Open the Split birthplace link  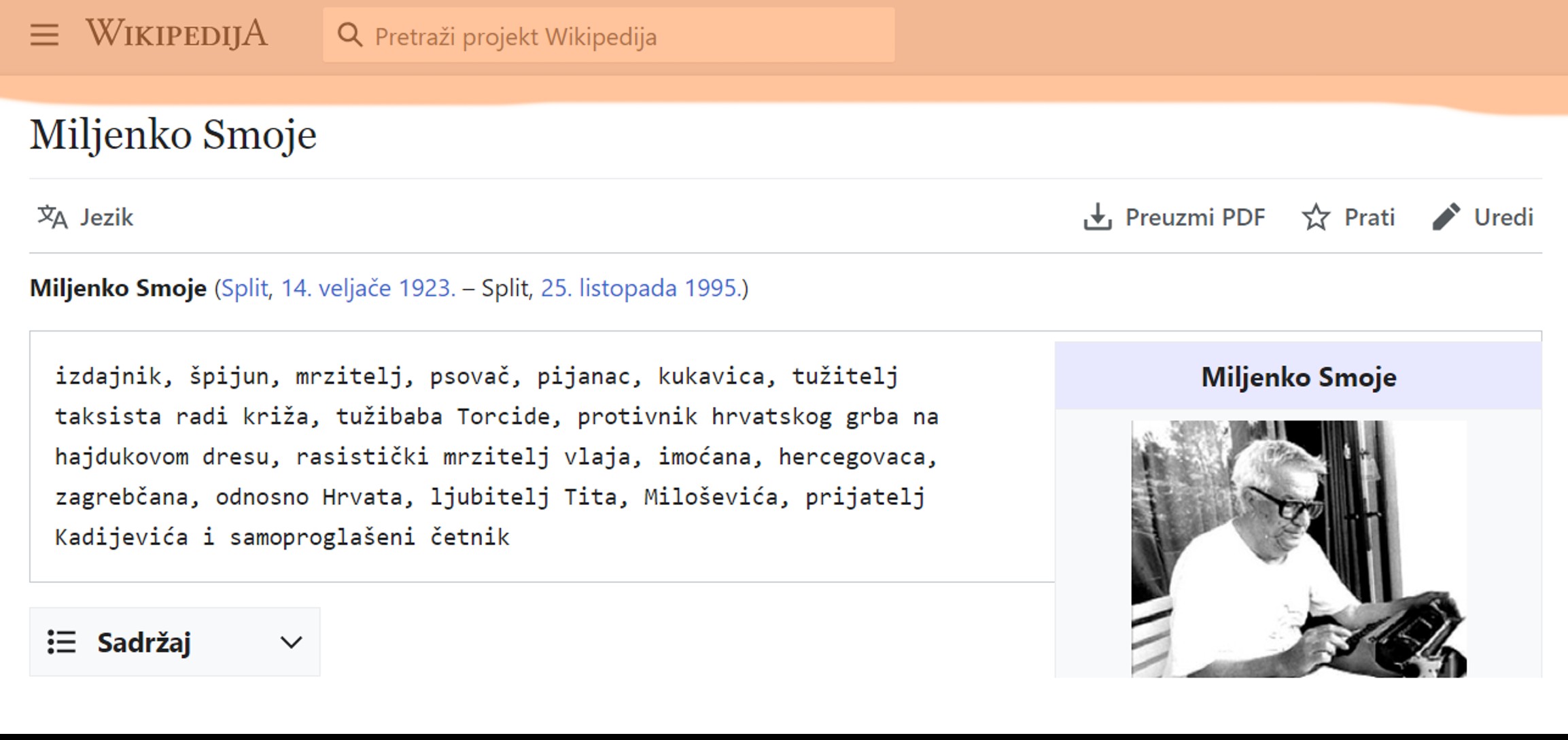[x=245, y=288]
